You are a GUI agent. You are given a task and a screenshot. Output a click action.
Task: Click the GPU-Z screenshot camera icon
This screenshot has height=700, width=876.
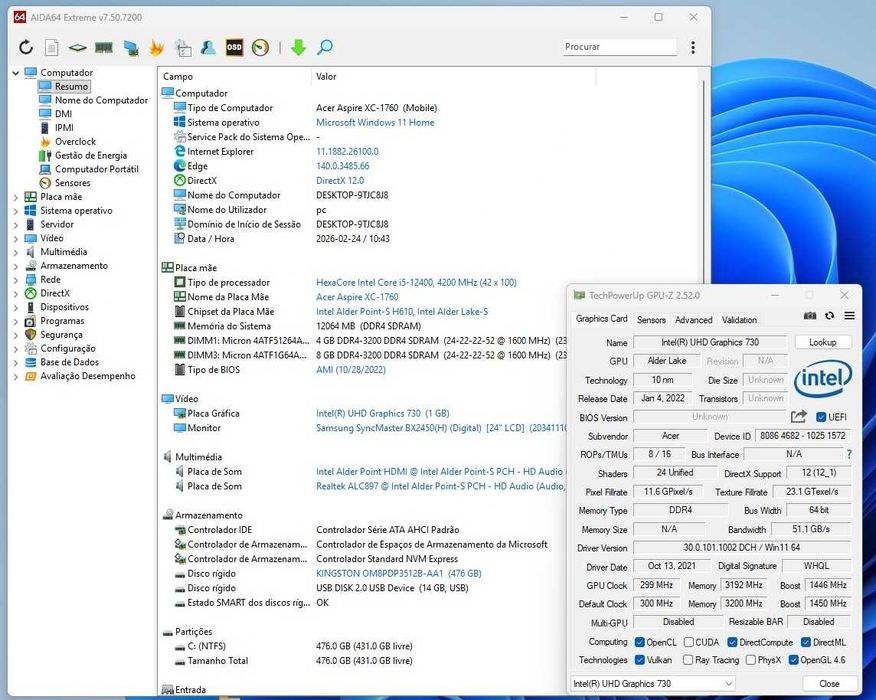pos(810,316)
